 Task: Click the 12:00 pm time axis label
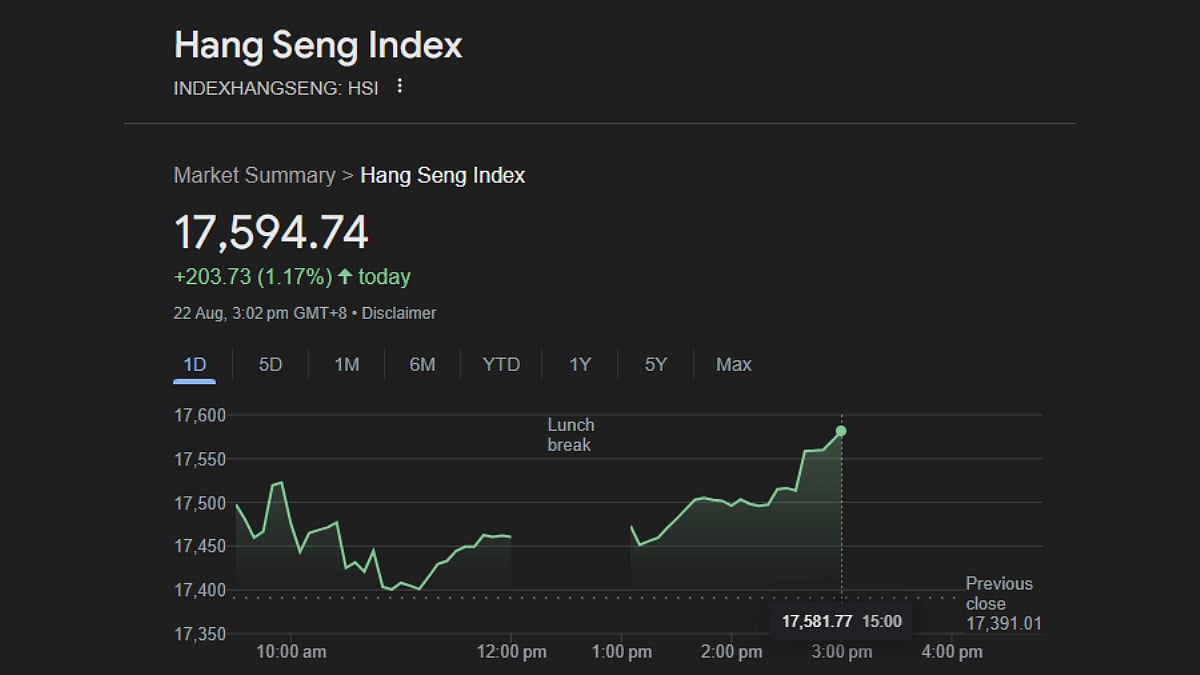click(511, 652)
